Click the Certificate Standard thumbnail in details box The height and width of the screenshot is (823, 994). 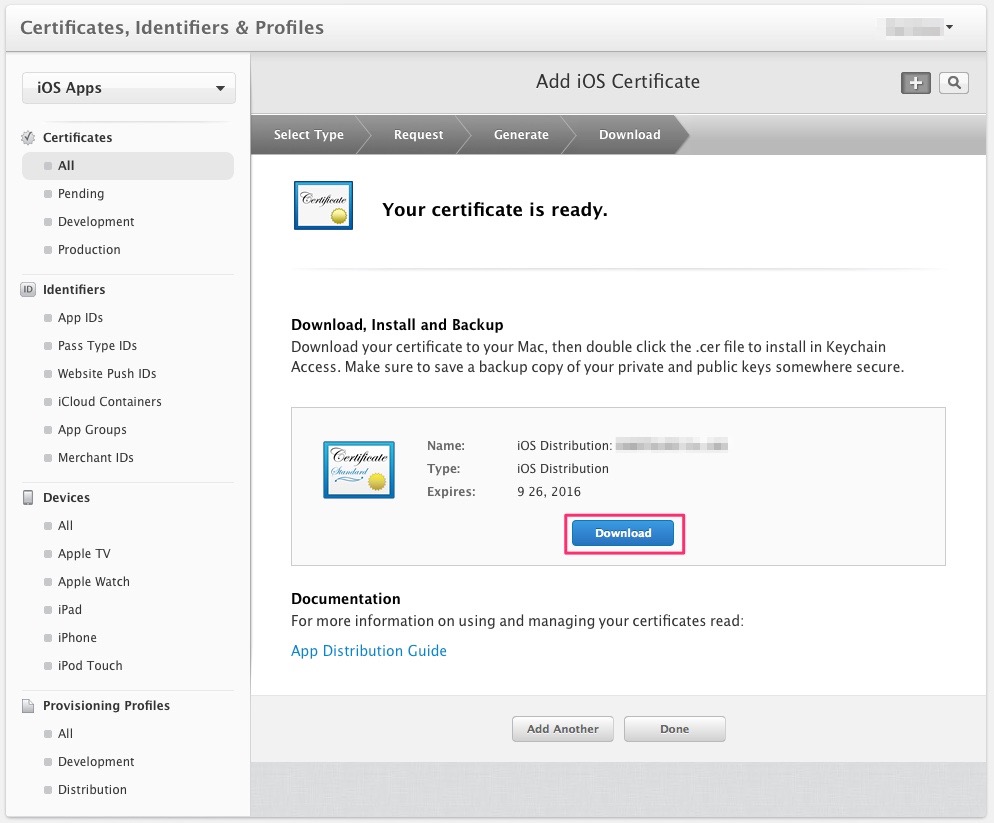pos(359,470)
